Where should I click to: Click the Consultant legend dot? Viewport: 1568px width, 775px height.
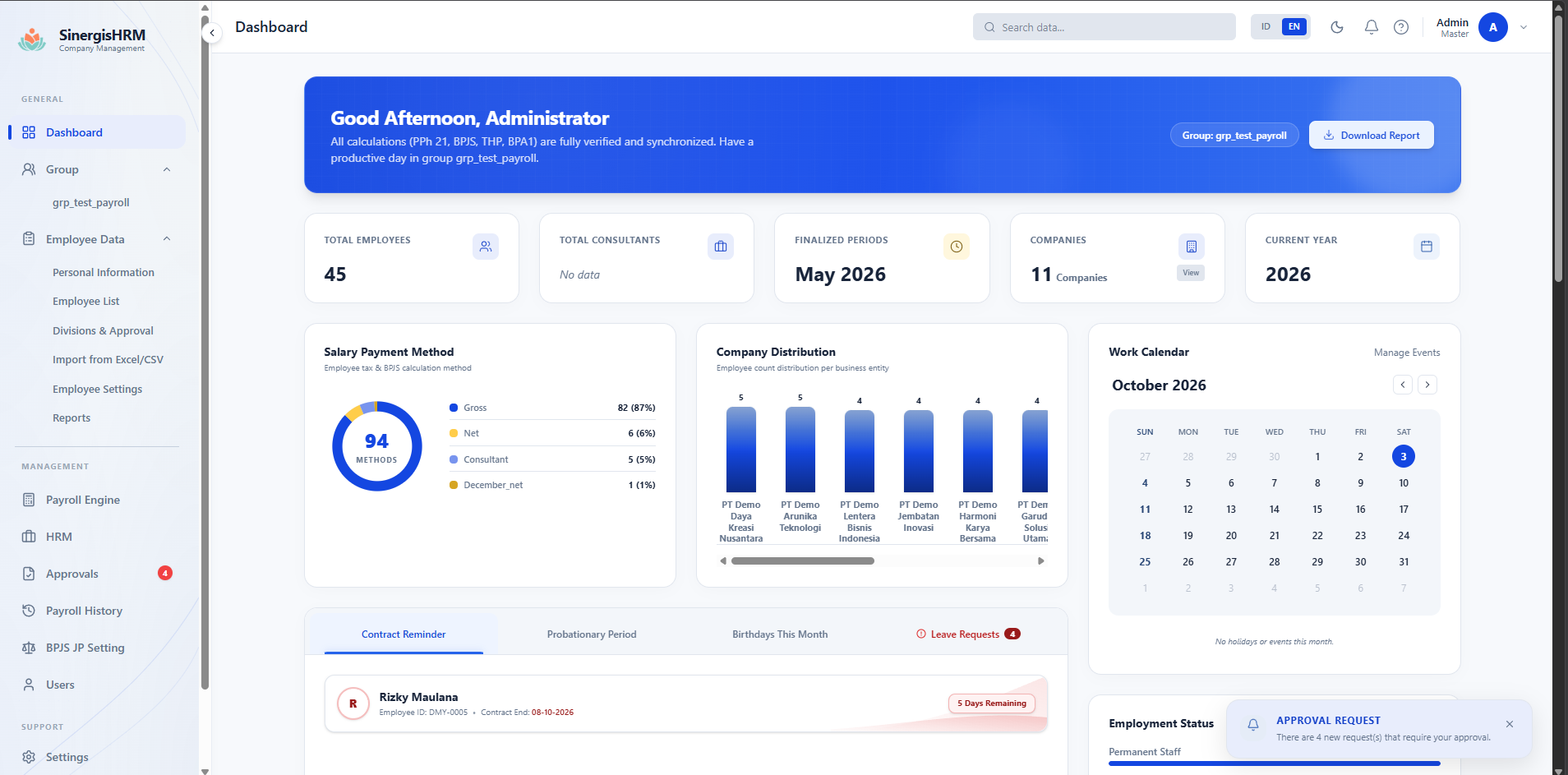click(x=454, y=459)
